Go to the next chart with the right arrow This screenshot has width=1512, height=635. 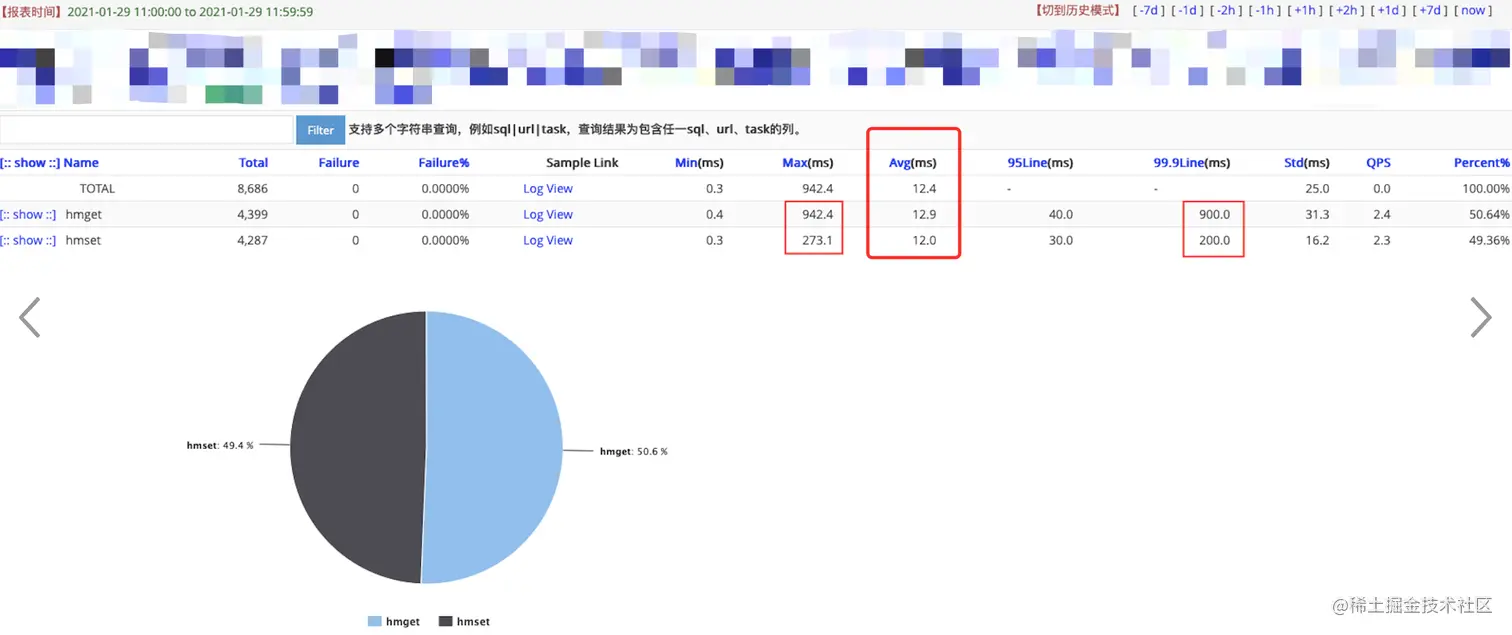coord(1481,317)
